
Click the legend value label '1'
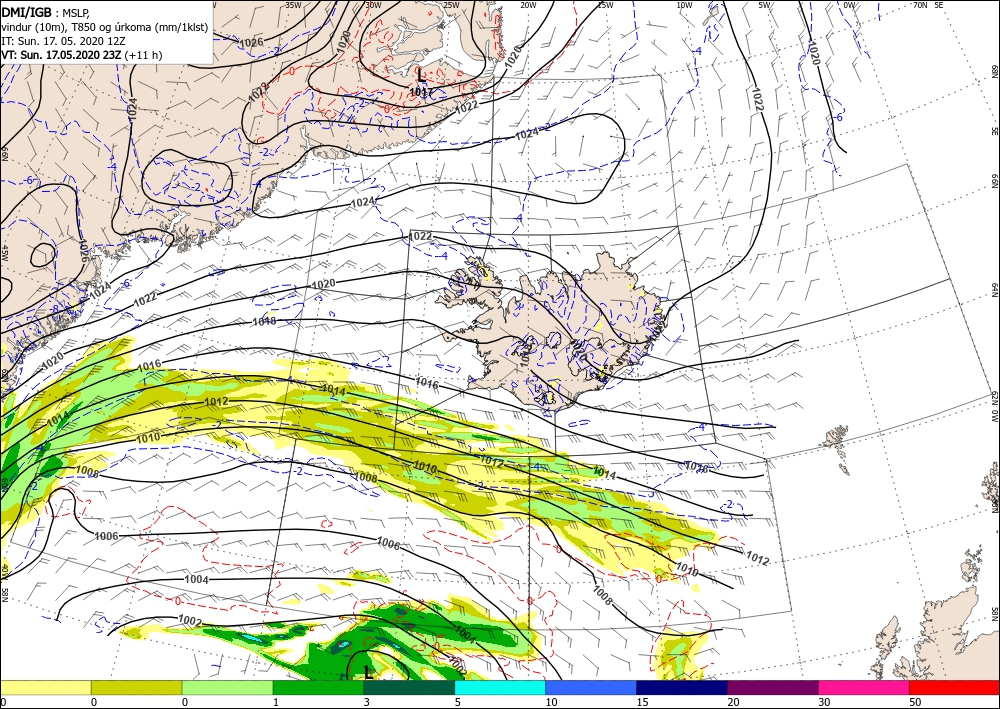pyautogui.click(x=276, y=702)
